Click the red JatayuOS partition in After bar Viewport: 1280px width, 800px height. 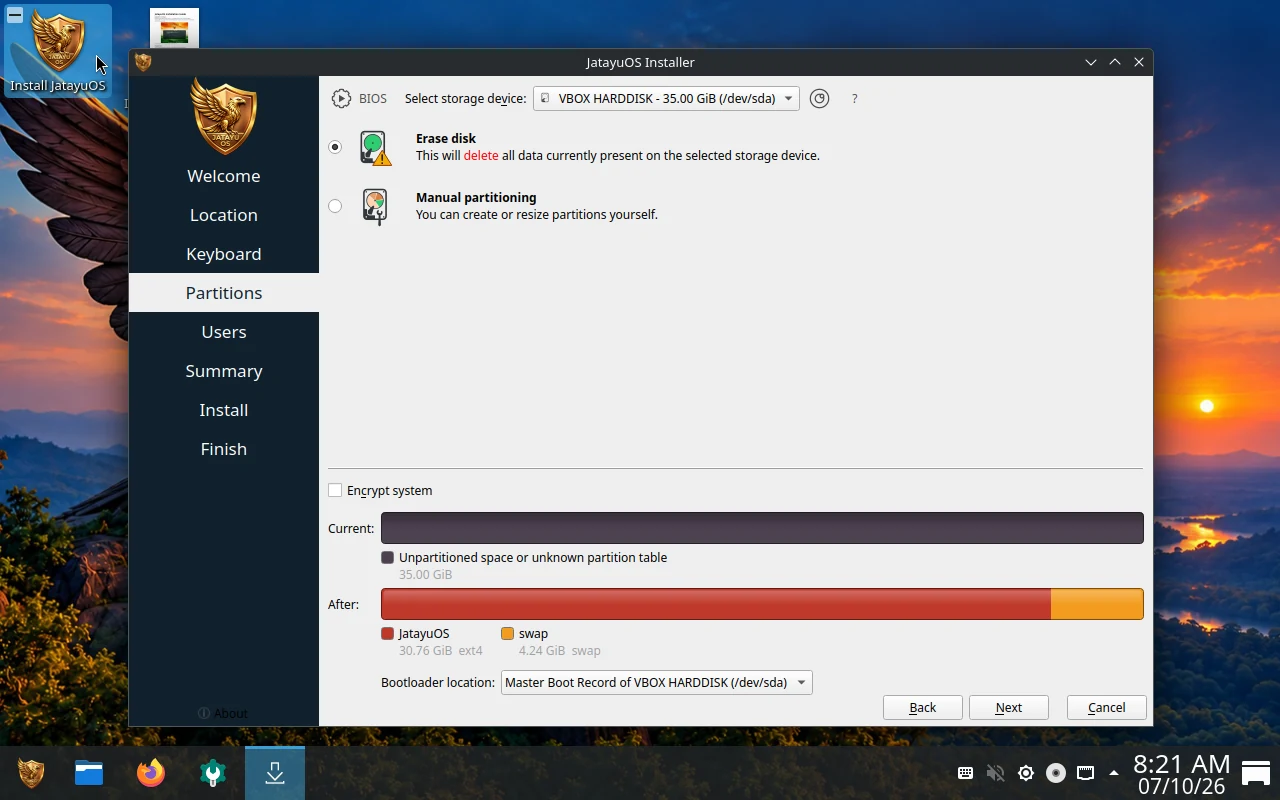tap(716, 604)
